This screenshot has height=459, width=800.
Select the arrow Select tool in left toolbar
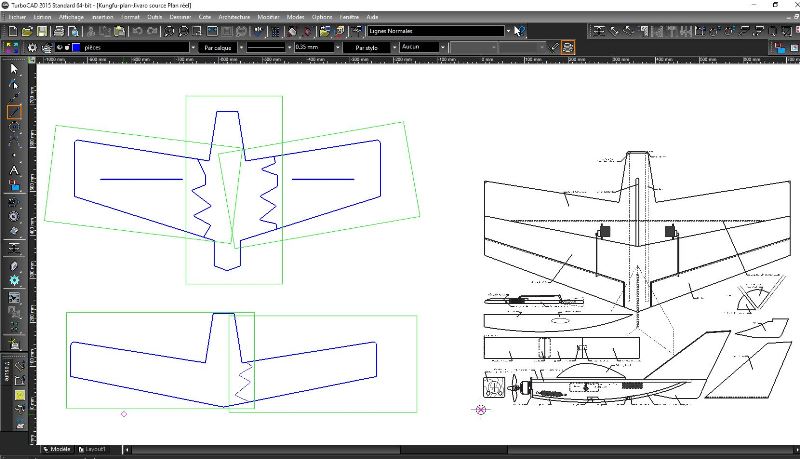[14, 69]
